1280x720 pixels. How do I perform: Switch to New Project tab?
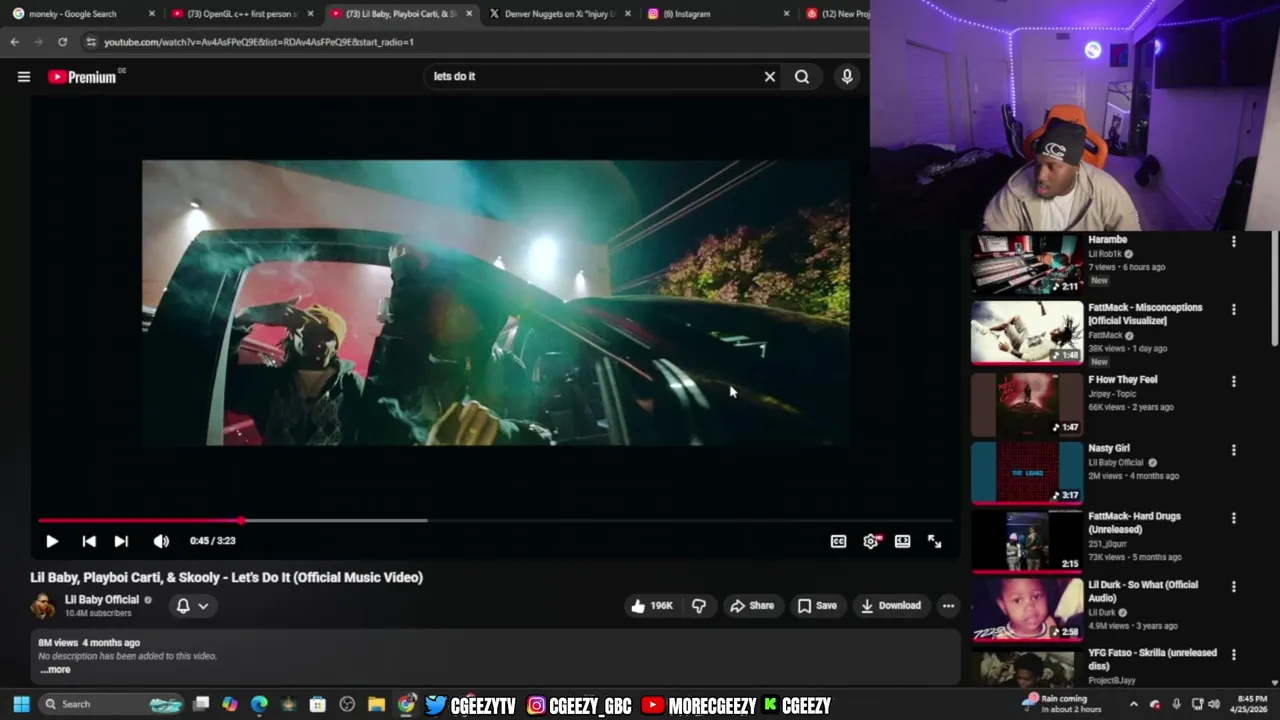[x=836, y=14]
